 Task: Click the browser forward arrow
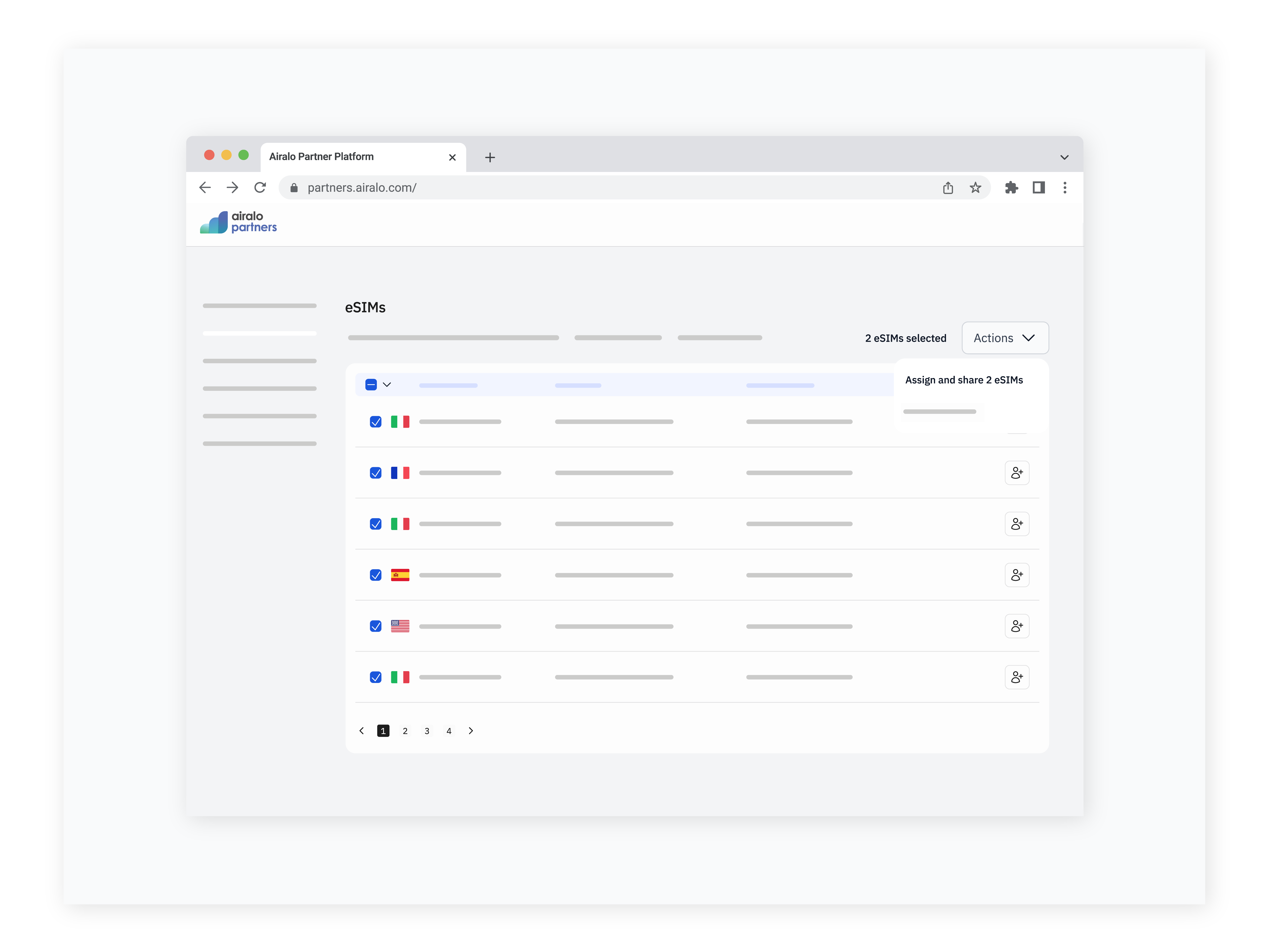[x=233, y=188]
